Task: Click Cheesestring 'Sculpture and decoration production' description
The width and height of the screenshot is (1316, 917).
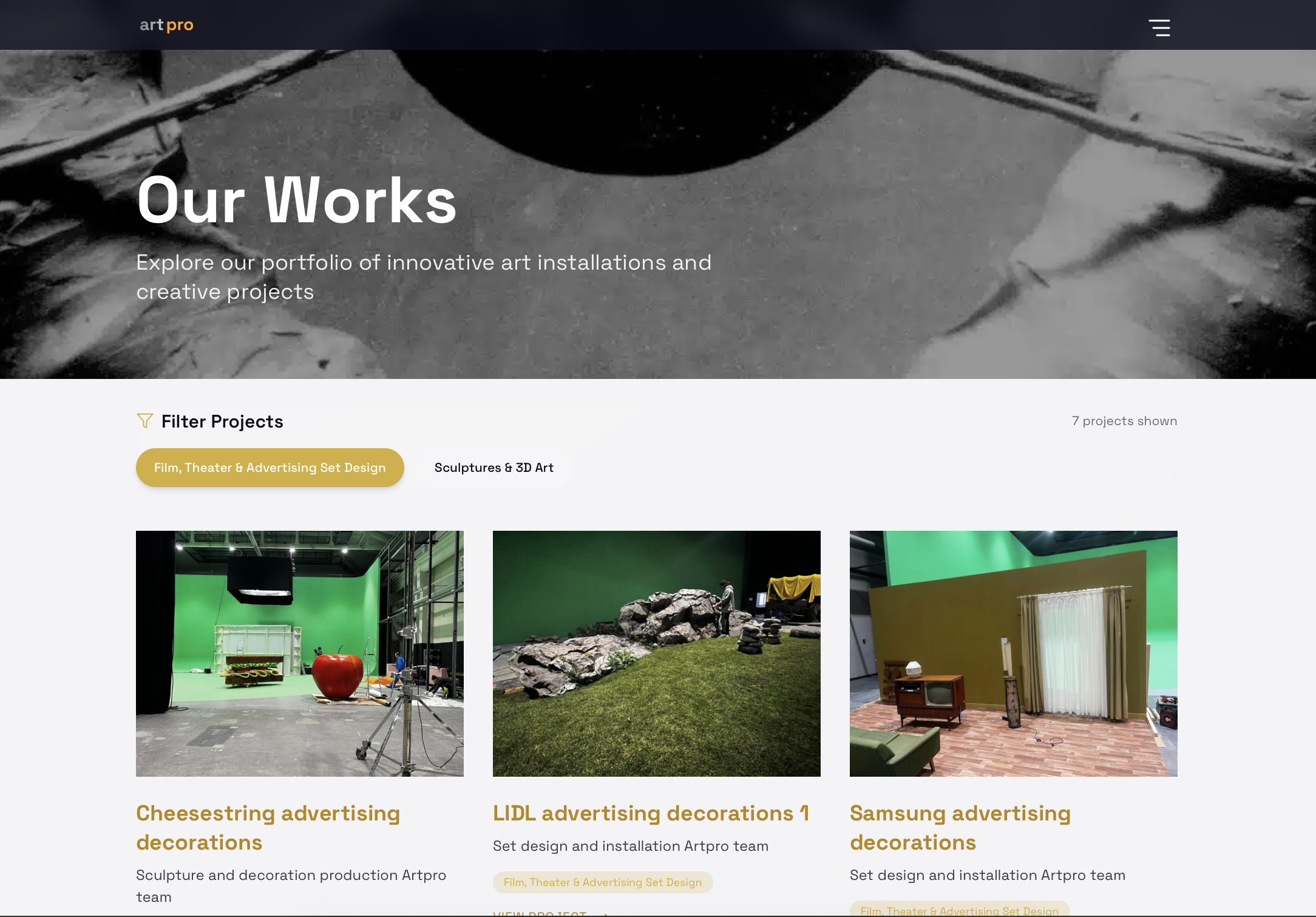Action: pyautogui.click(x=291, y=886)
